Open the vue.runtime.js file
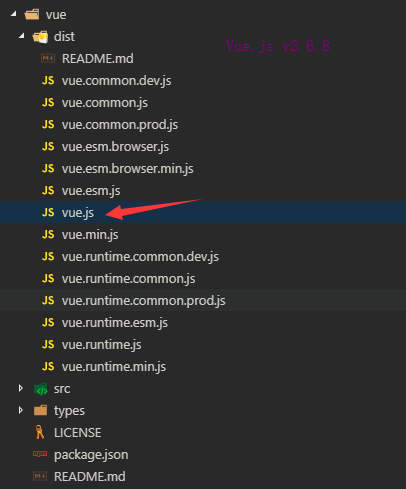 point(102,345)
